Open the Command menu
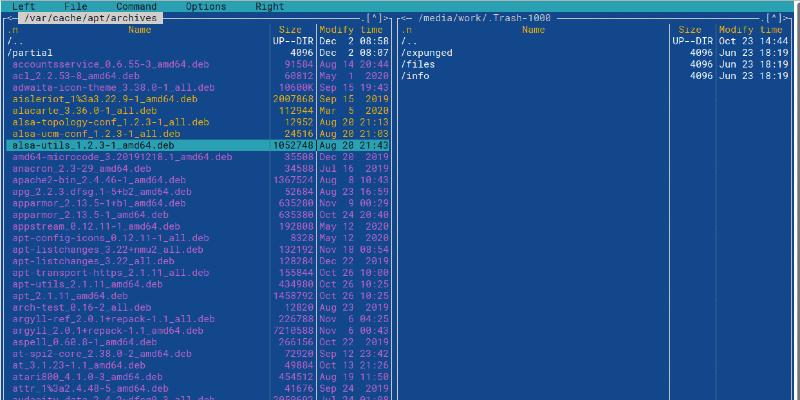Viewport: 800px width, 400px height. (x=136, y=6)
